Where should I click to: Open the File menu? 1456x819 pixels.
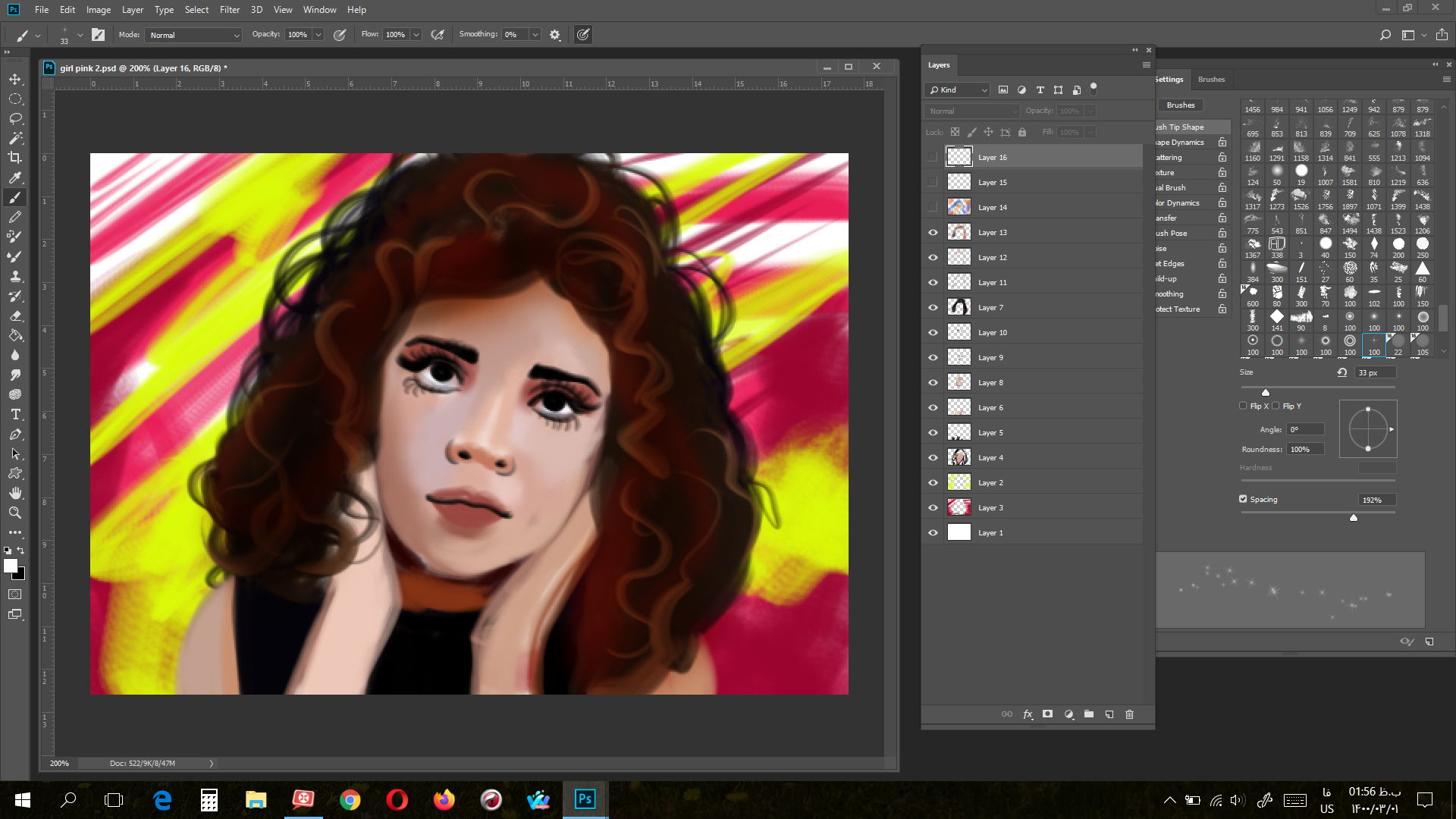[x=42, y=10]
